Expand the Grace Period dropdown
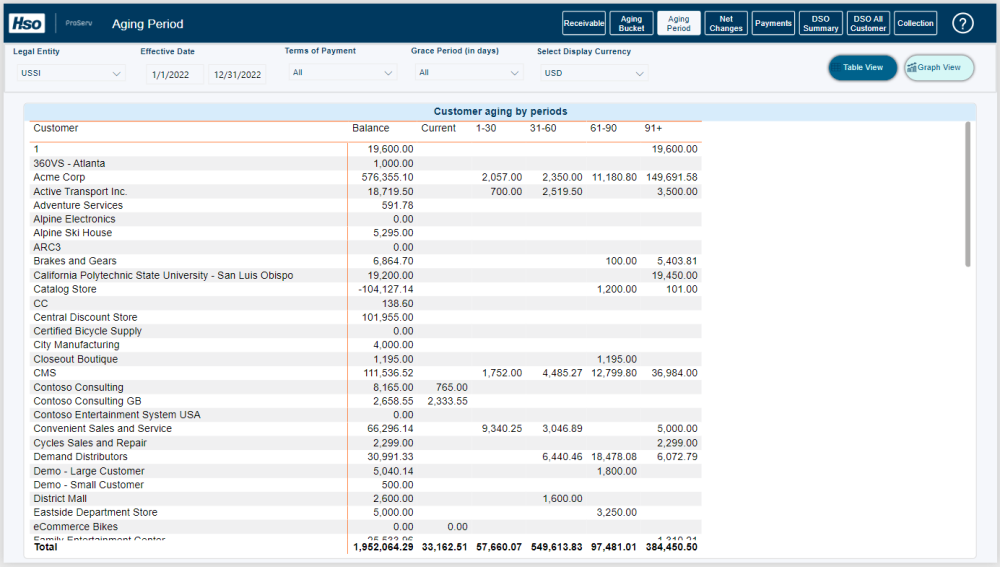 pyautogui.click(x=469, y=73)
